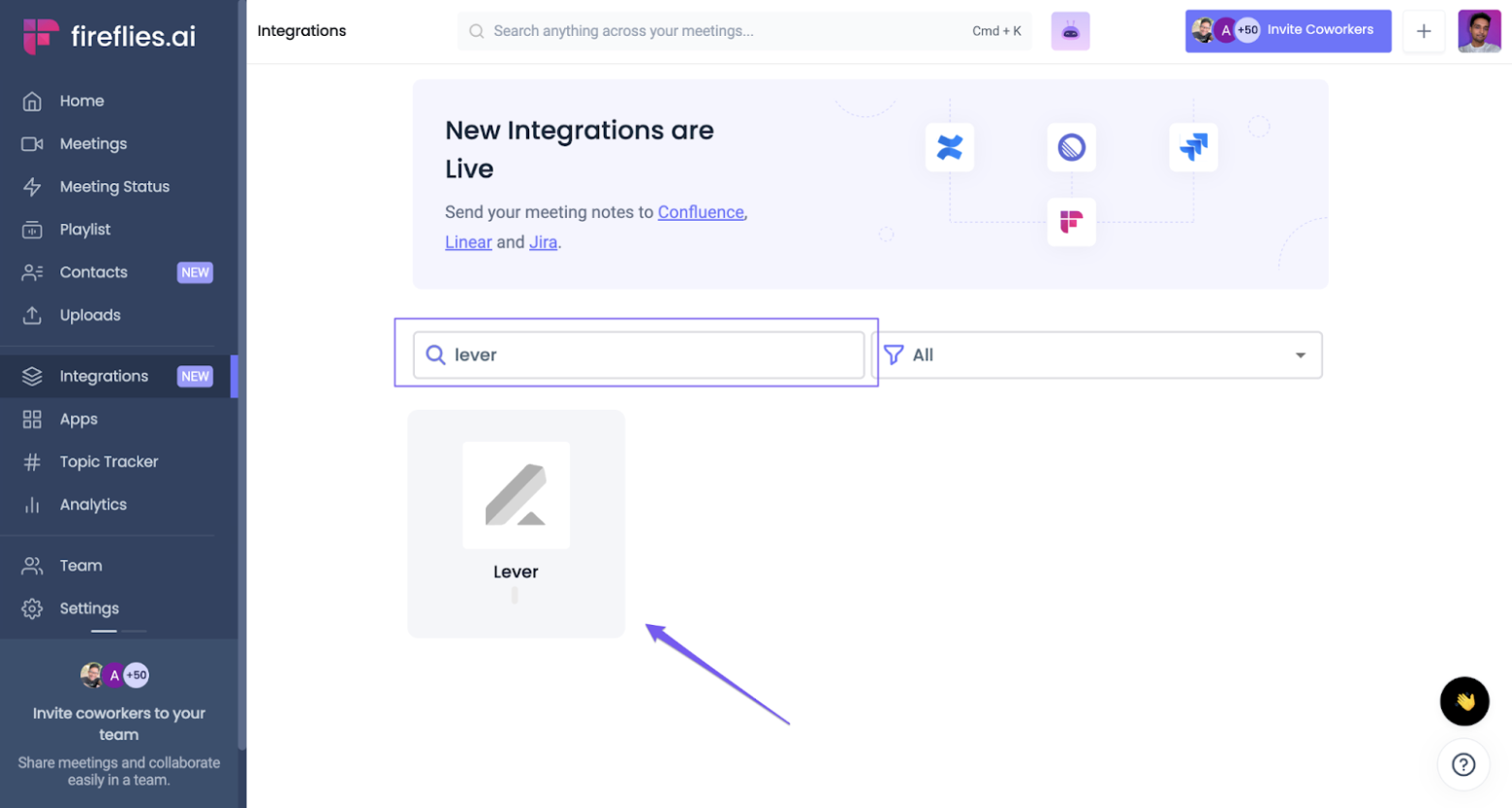Image resolution: width=1512 pixels, height=808 pixels.
Task: Open Contacts in sidebar
Action: point(116,272)
